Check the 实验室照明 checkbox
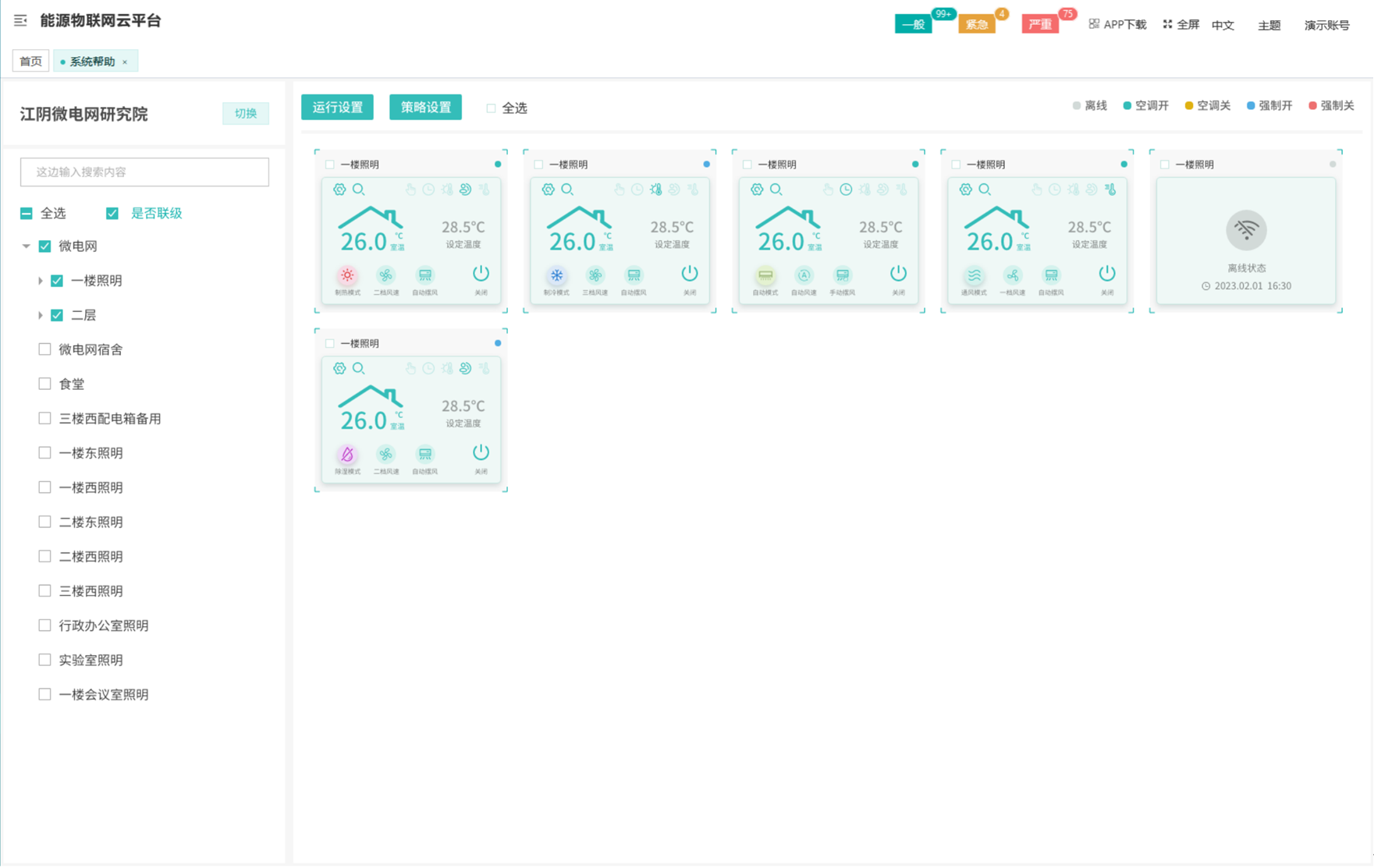Viewport: 1374px width, 868px height. click(45, 660)
